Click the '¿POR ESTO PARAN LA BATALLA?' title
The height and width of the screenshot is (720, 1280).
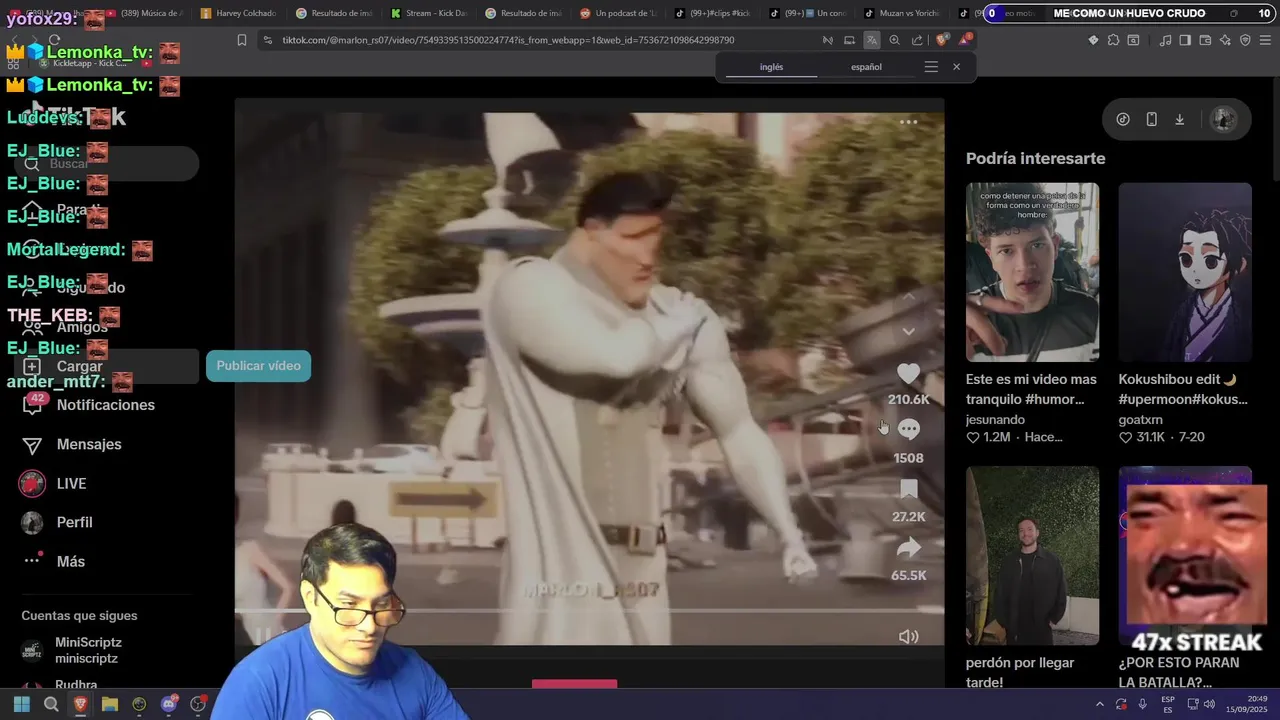click(x=1179, y=672)
